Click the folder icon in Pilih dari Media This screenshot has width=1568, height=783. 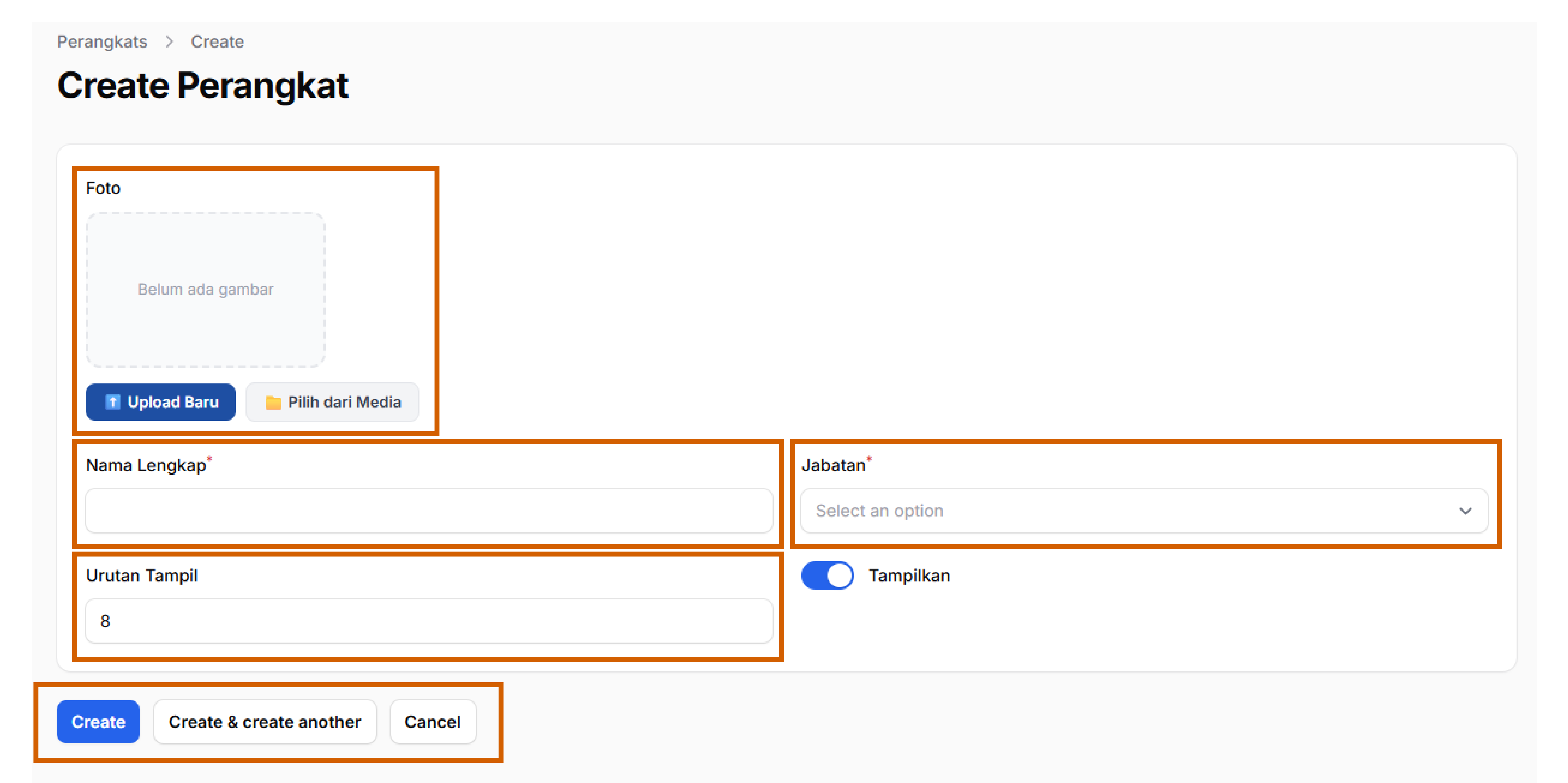tap(273, 402)
